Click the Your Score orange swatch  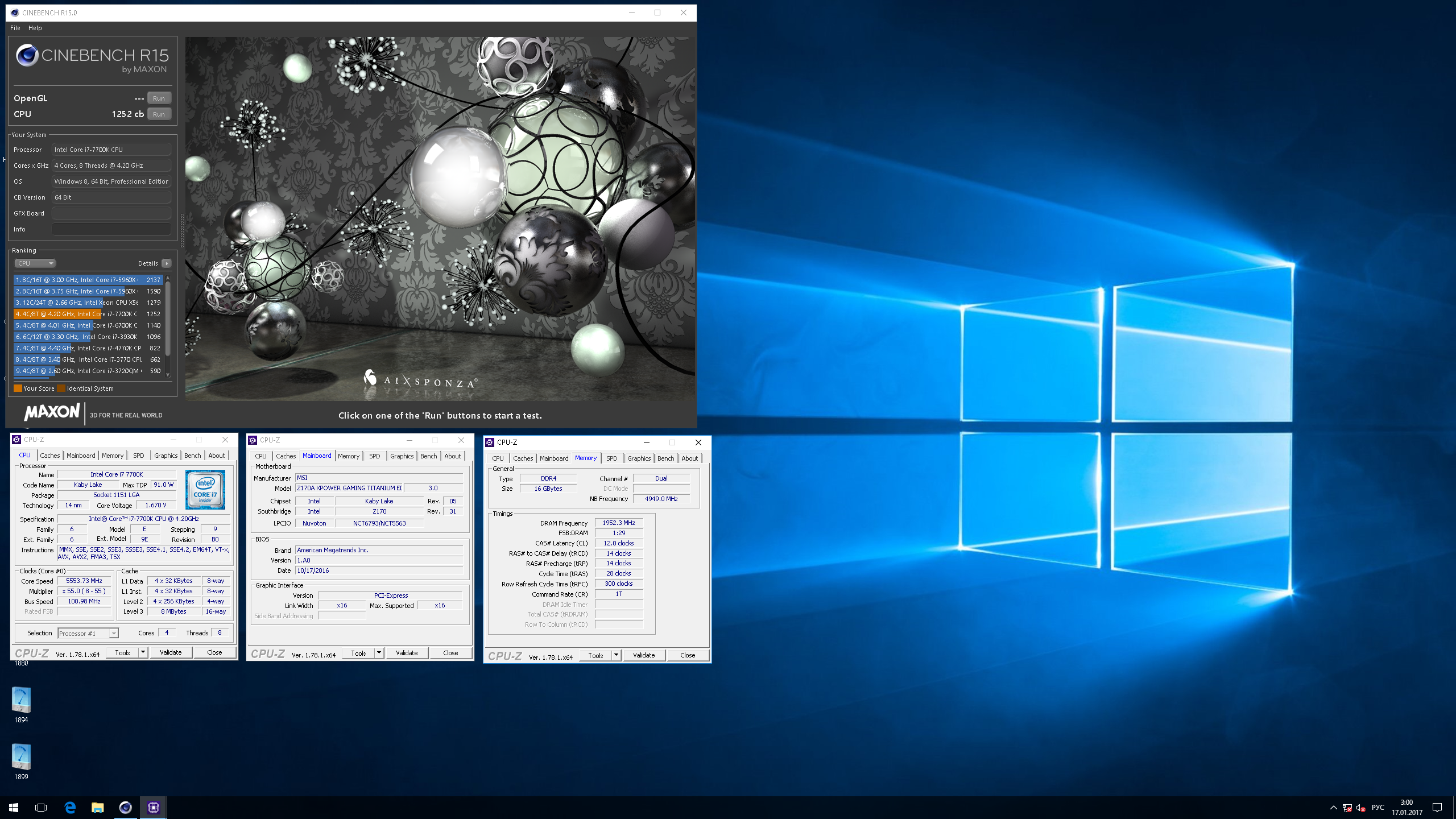click(18, 388)
